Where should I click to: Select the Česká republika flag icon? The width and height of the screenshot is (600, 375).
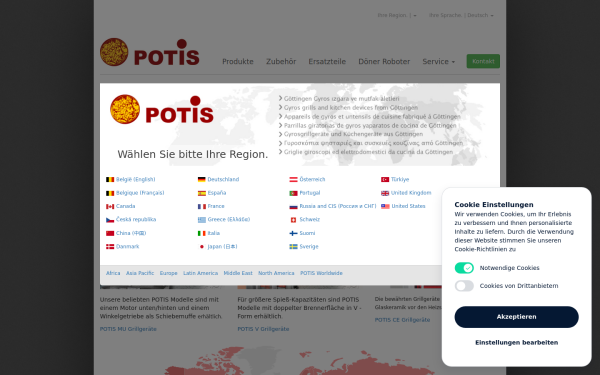[x=110, y=220]
